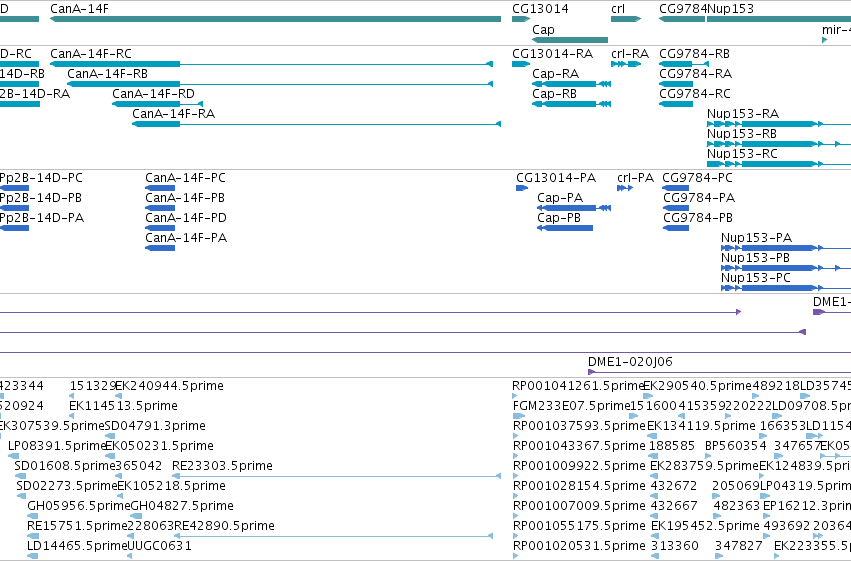Screen dimensions: 851x561
Task: Click EST EK105218.5prime
Action: 172,486
